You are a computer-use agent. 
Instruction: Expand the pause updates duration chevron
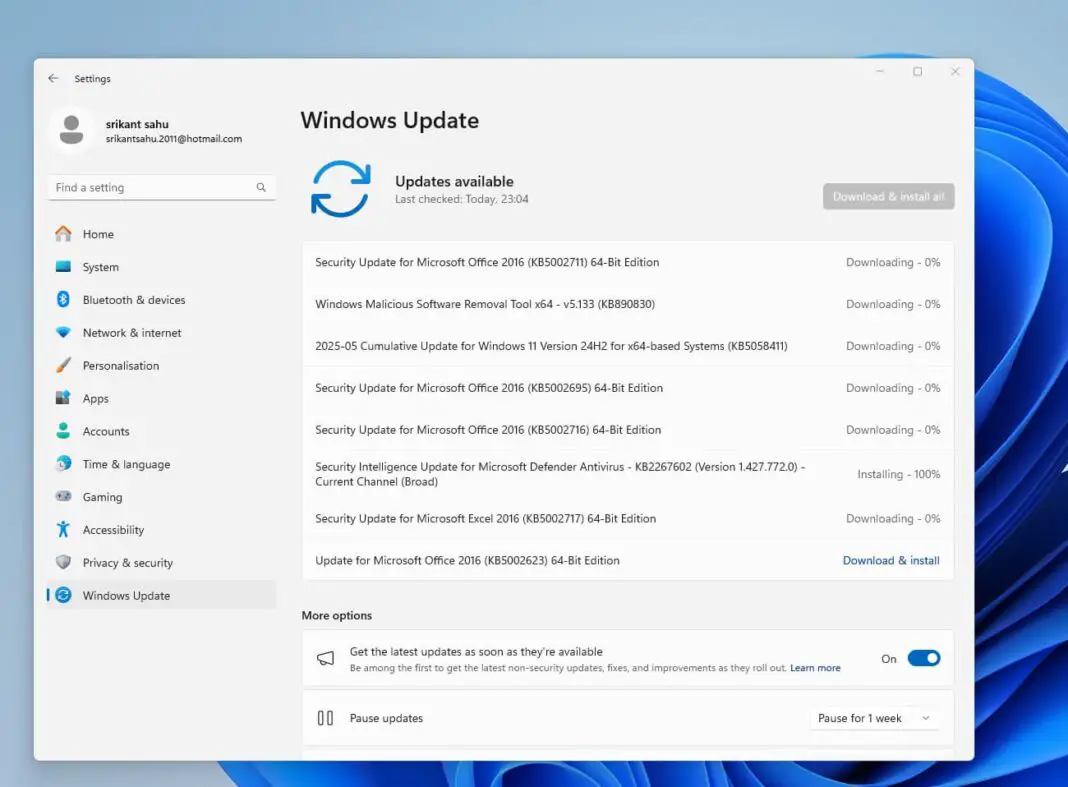click(x=926, y=717)
